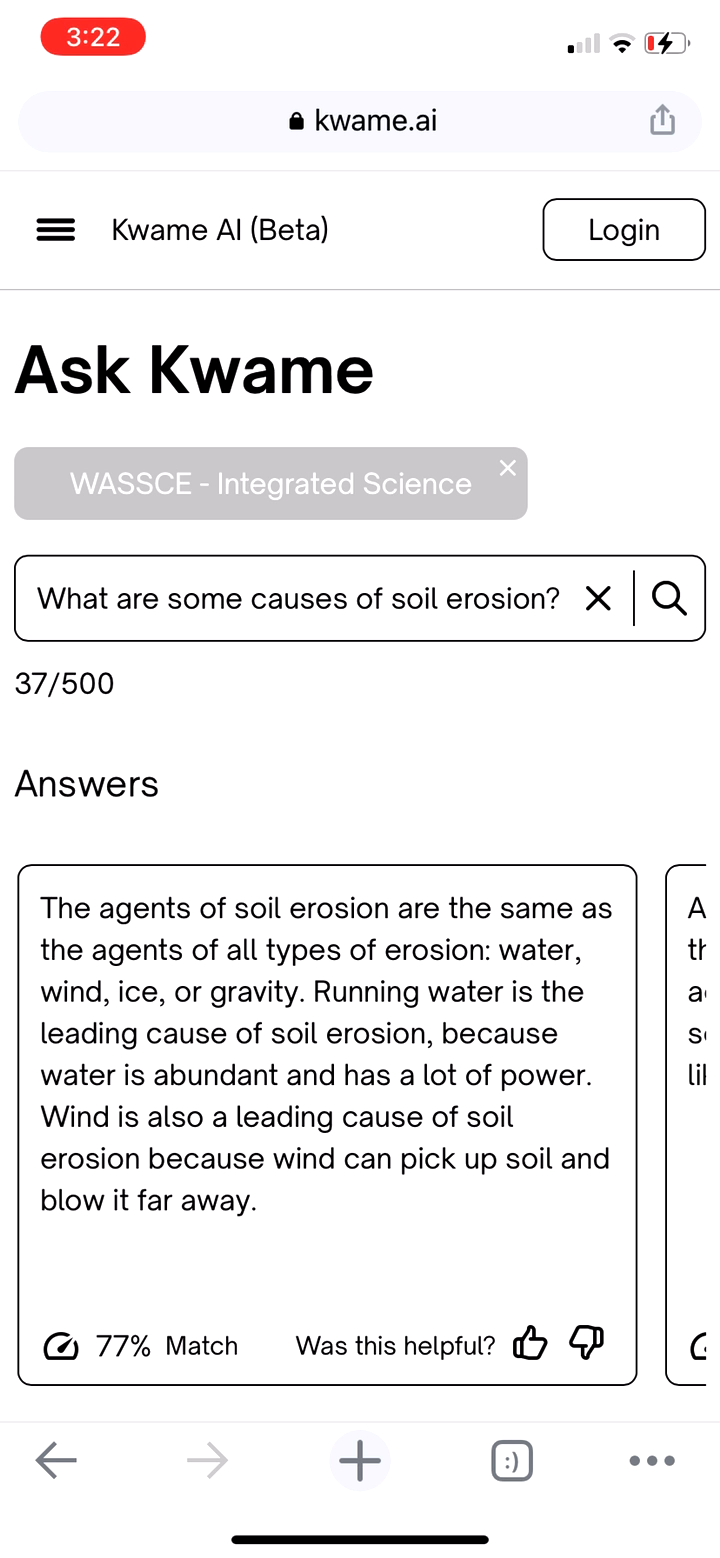Open a new tab with plus icon
Screen dimensions: 720x1558
coord(360,1461)
